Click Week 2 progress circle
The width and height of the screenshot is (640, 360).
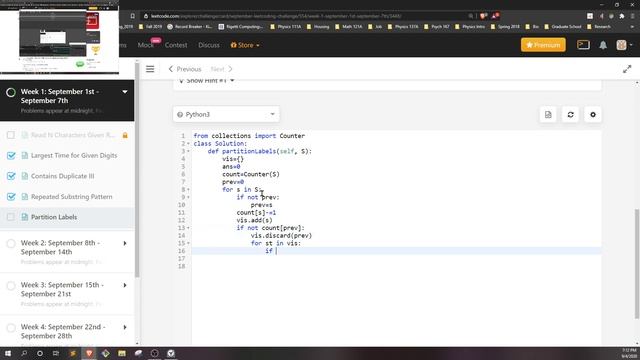coord(11,243)
